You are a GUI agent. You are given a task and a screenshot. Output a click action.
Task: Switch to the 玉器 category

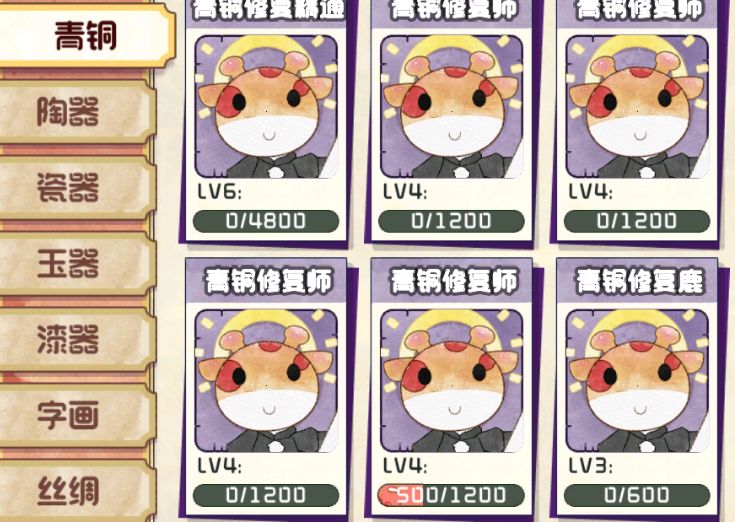pos(75,263)
